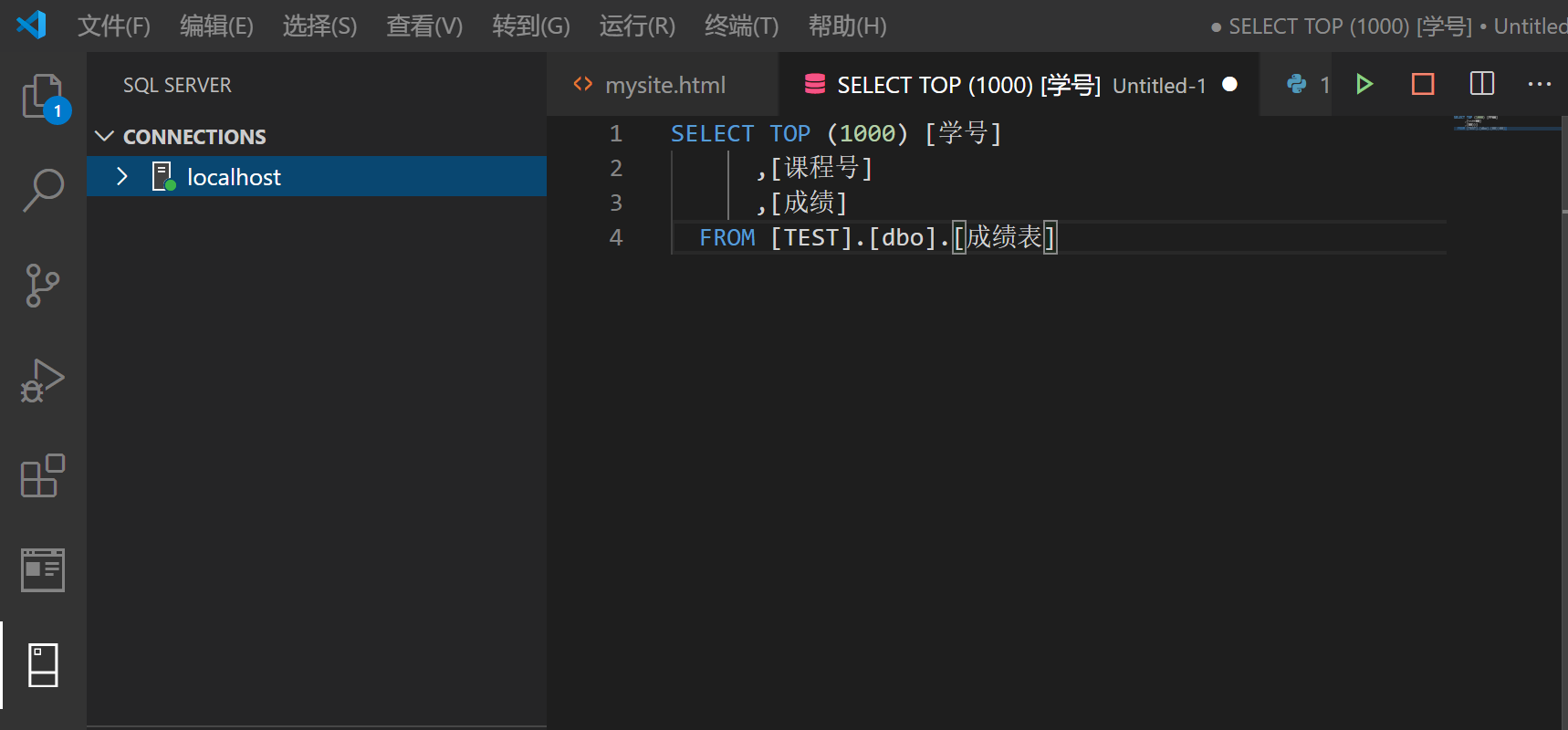Screen dimensions: 1568x730
Task: Collapse the CONNECTIONS section
Action: tap(105, 136)
